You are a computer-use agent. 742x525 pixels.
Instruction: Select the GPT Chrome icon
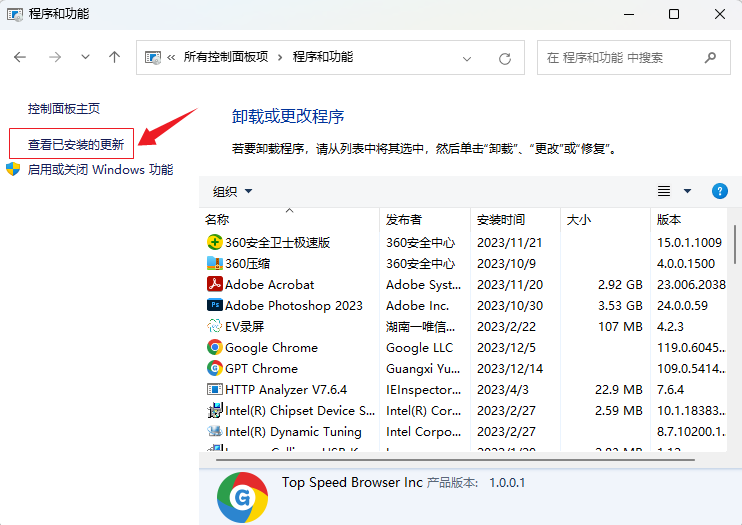coord(214,368)
